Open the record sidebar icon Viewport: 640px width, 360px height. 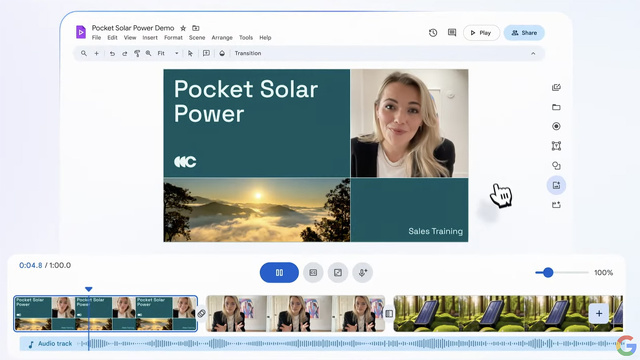tap(556, 126)
